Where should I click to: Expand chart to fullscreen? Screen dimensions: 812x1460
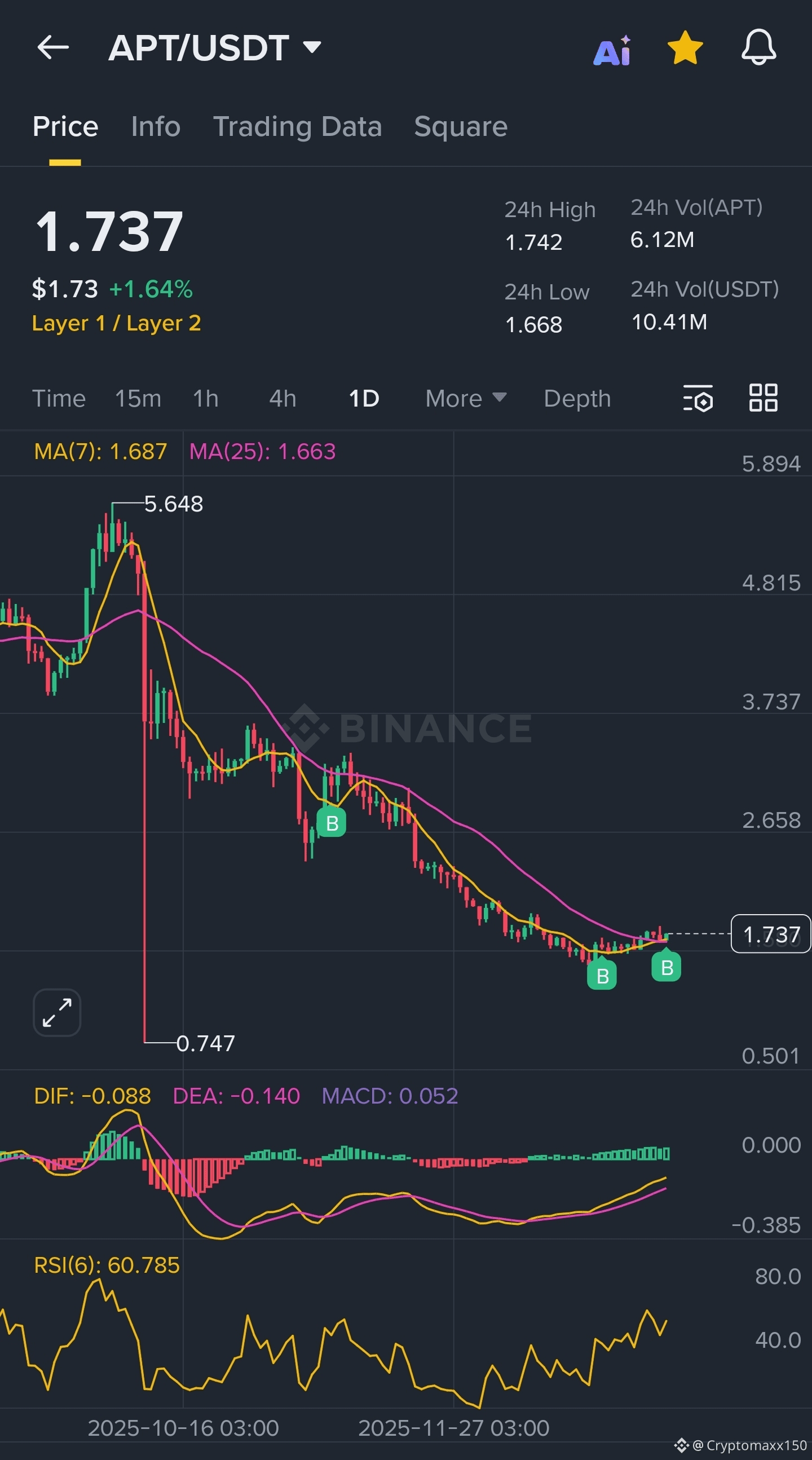(57, 1012)
